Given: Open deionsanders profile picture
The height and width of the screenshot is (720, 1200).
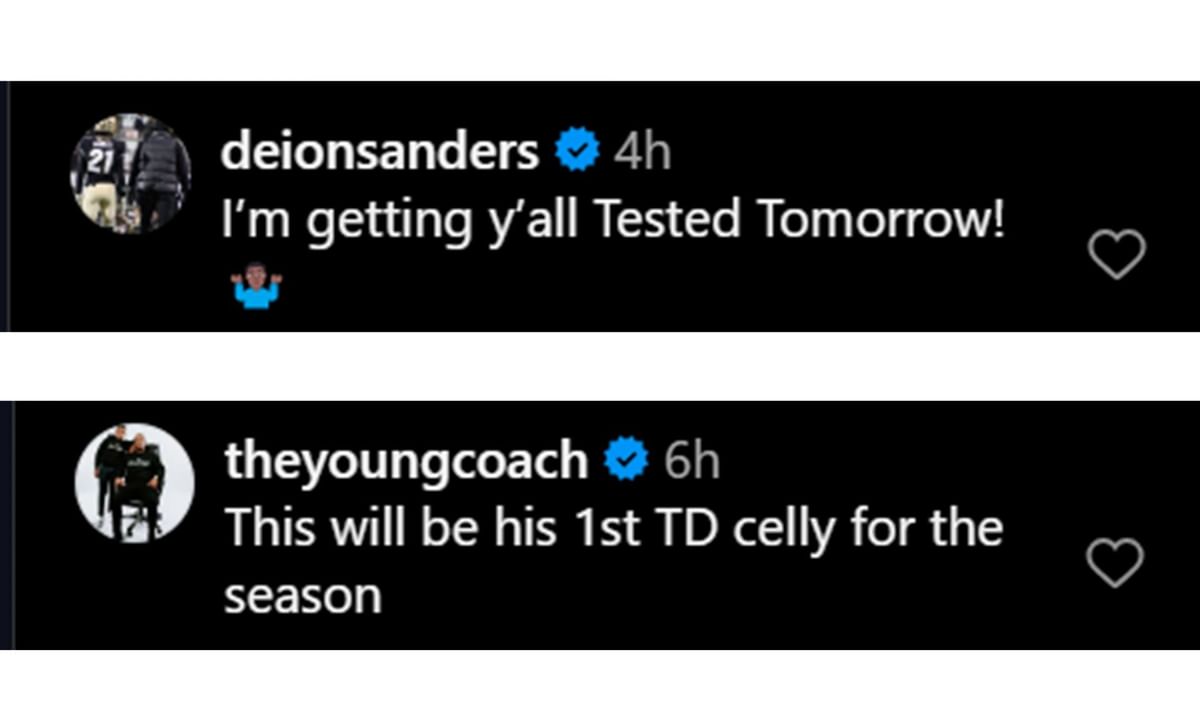Looking at the screenshot, I should click(131, 174).
